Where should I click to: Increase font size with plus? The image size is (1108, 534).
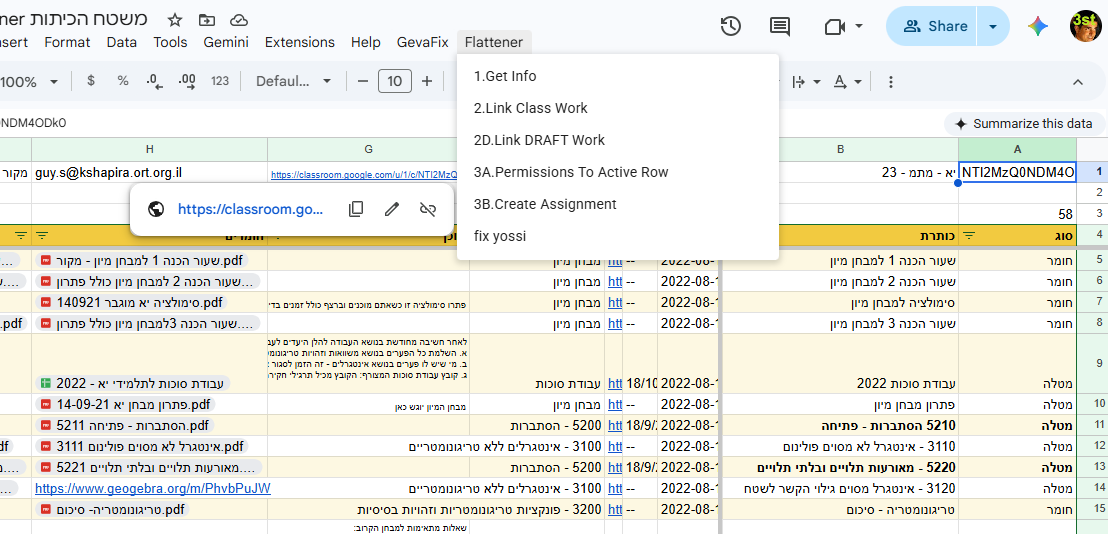(x=427, y=81)
